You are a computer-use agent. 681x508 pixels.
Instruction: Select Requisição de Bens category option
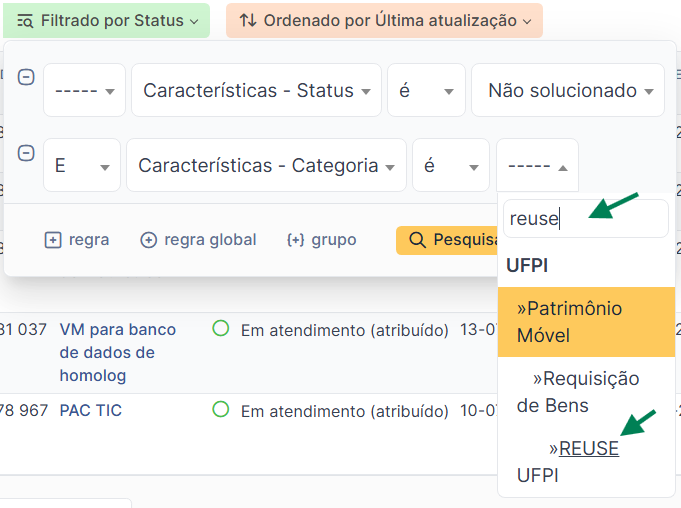pos(586,392)
